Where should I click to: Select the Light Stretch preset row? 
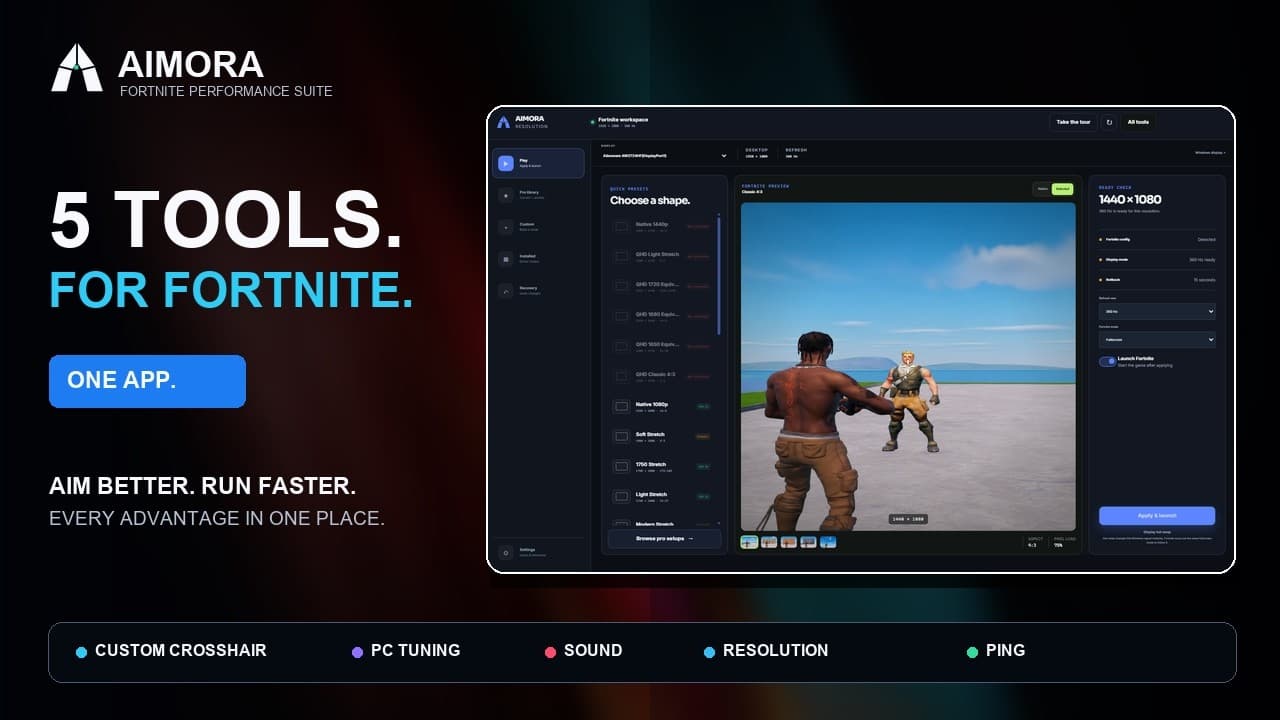(x=661, y=496)
